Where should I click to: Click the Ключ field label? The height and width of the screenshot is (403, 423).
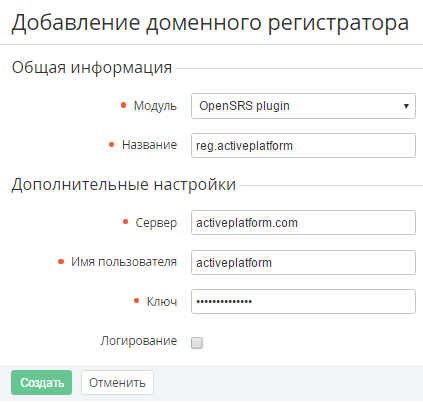pos(162,301)
